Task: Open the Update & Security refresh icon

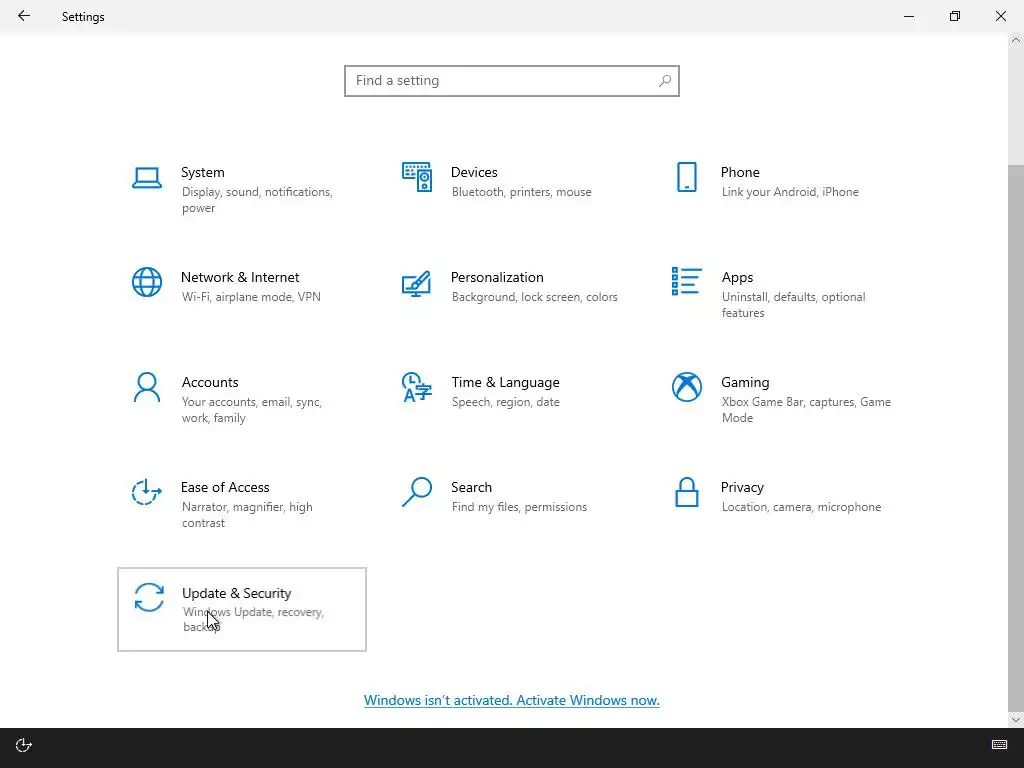Action: point(149,598)
